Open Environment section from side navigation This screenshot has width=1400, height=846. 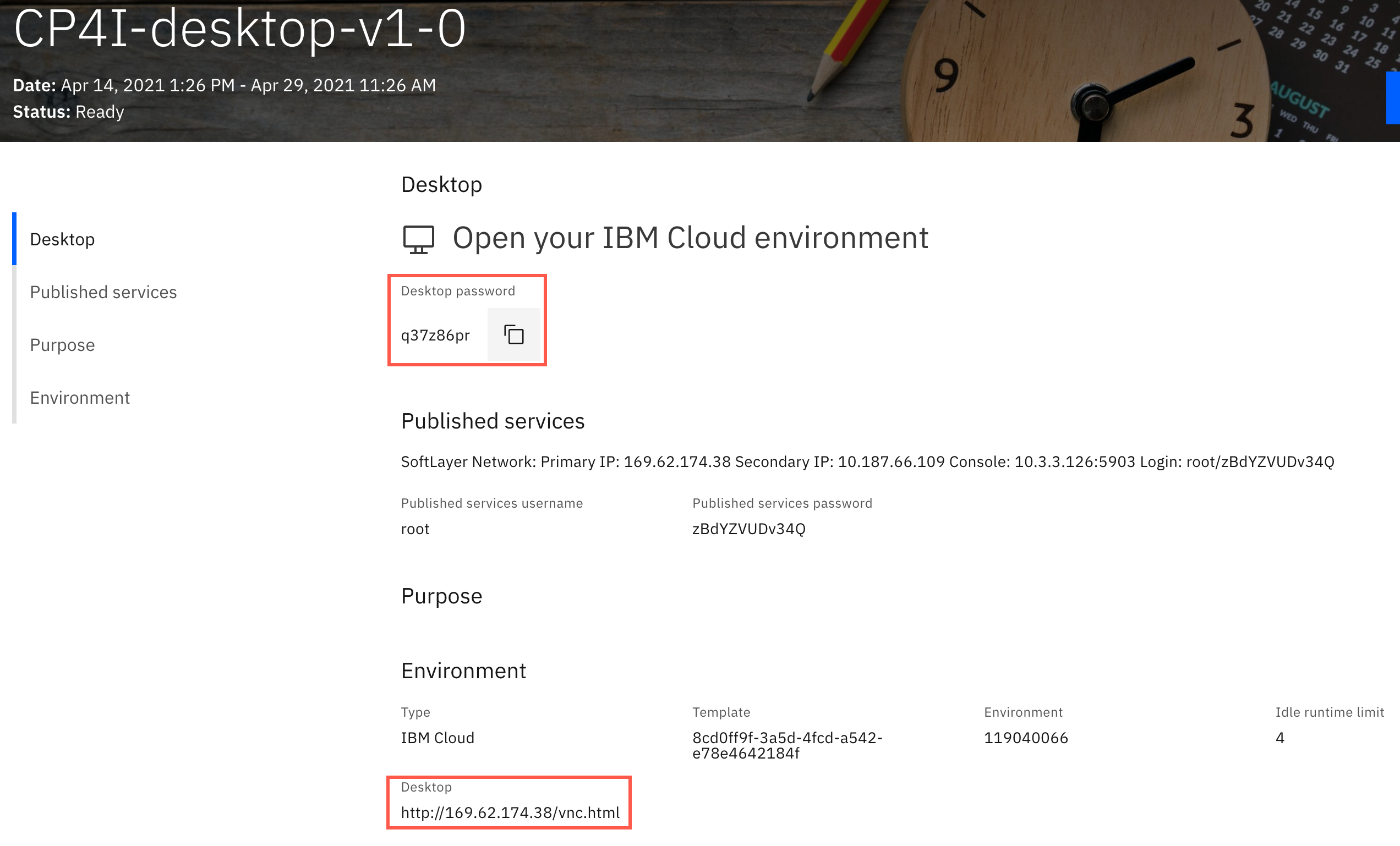click(x=80, y=398)
